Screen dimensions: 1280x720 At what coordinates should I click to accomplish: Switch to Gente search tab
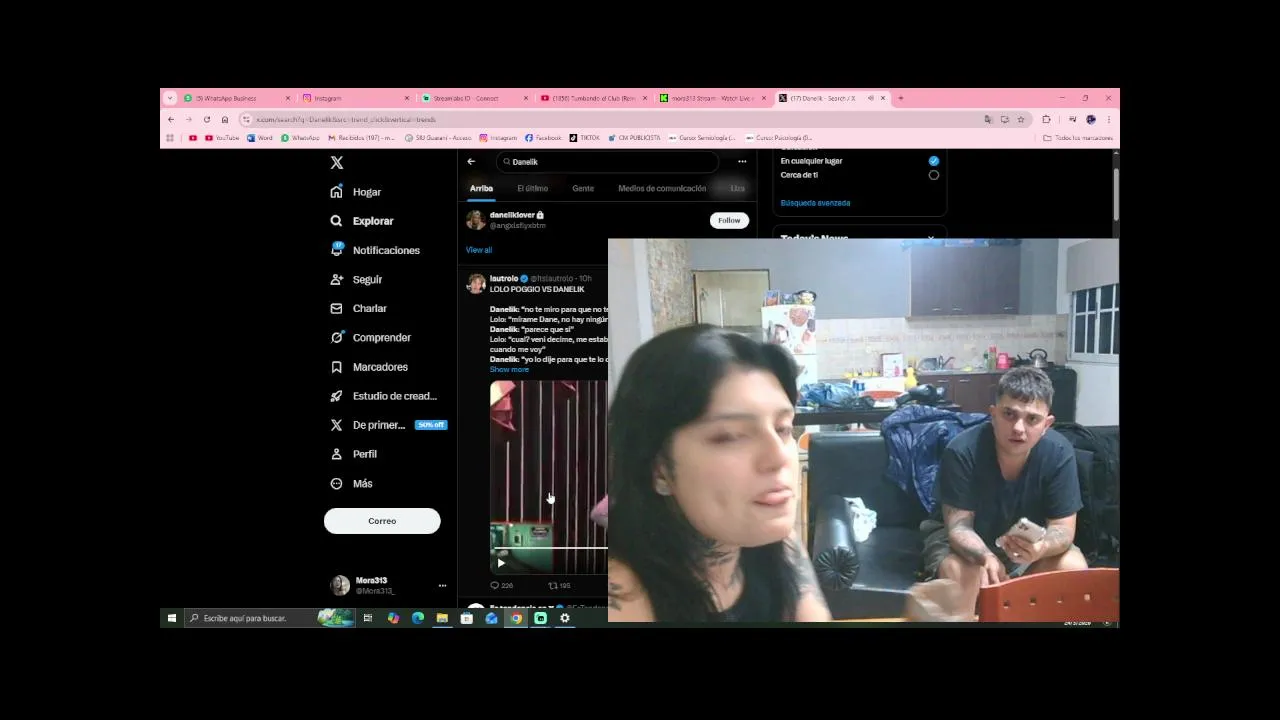[x=583, y=188]
